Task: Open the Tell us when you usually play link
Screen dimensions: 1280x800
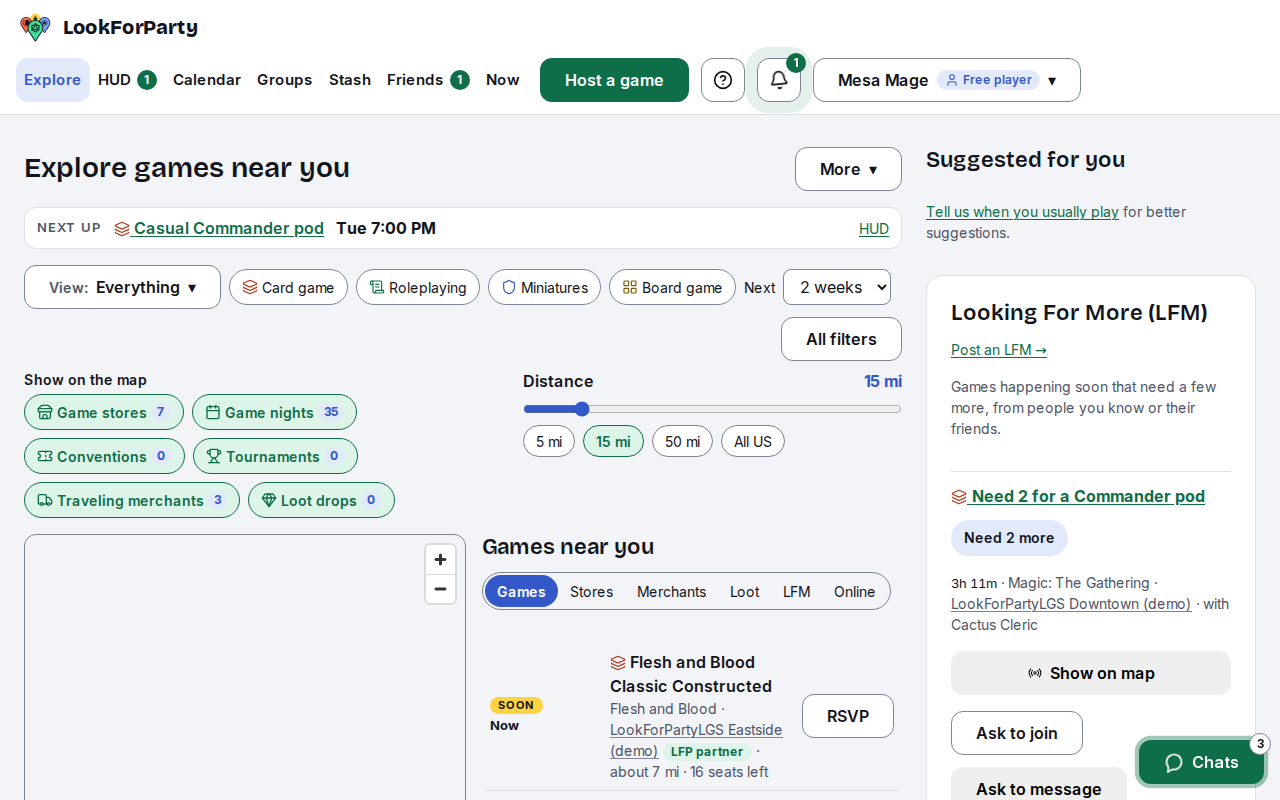Action: (x=1022, y=212)
